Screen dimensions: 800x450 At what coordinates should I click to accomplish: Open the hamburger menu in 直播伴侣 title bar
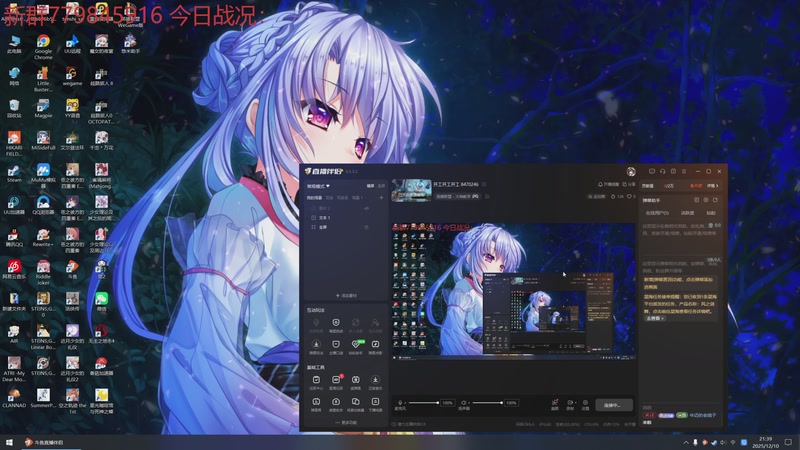tap(684, 171)
